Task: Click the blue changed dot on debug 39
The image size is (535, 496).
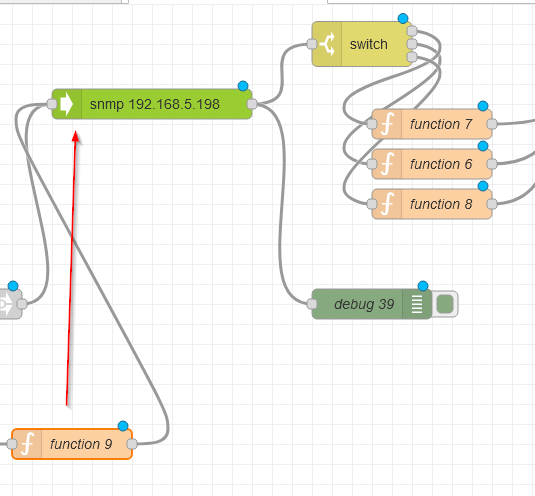Action: [x=423, y=286]
